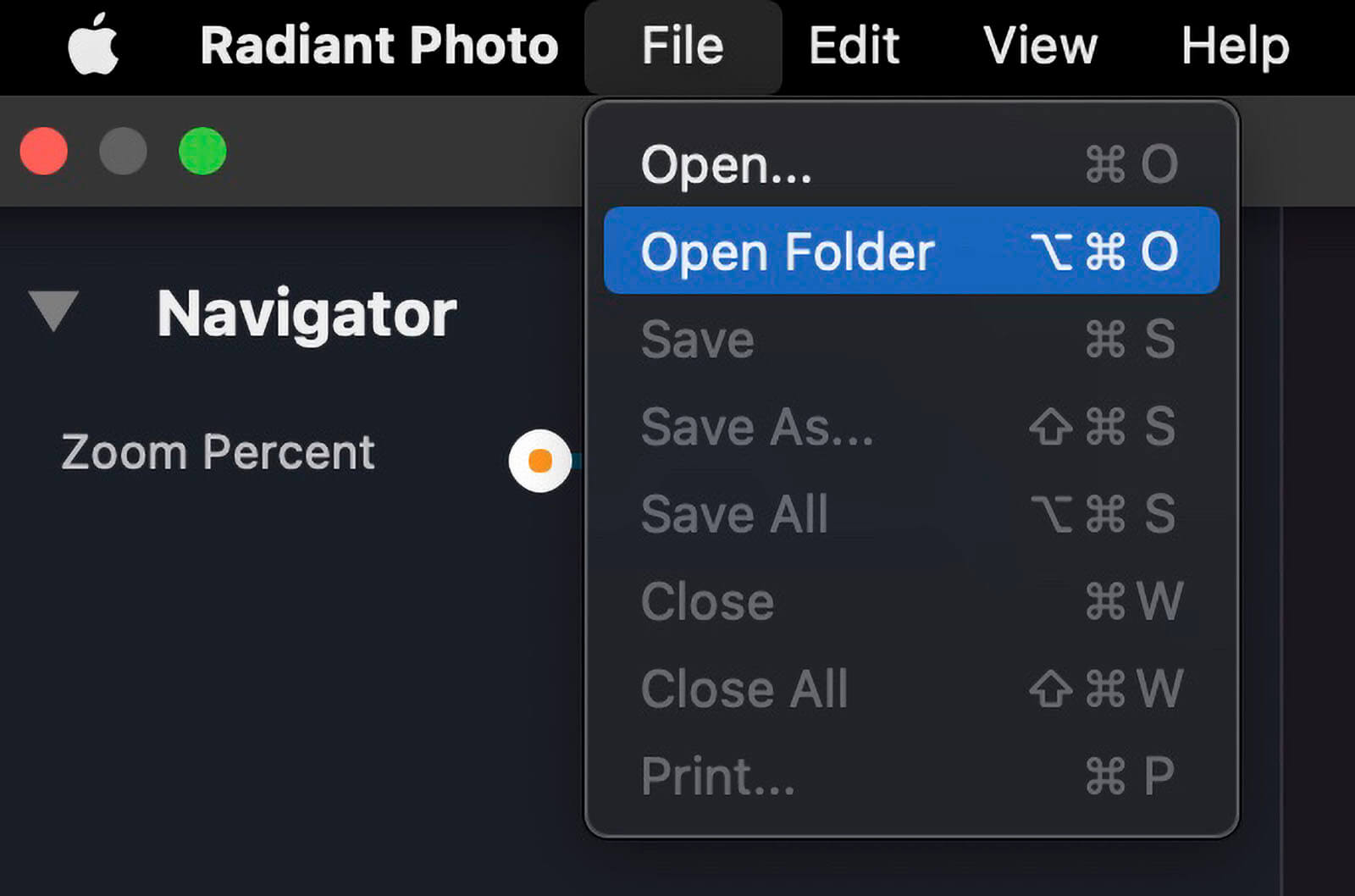Click the gray minimize window button

pos(123,152)
